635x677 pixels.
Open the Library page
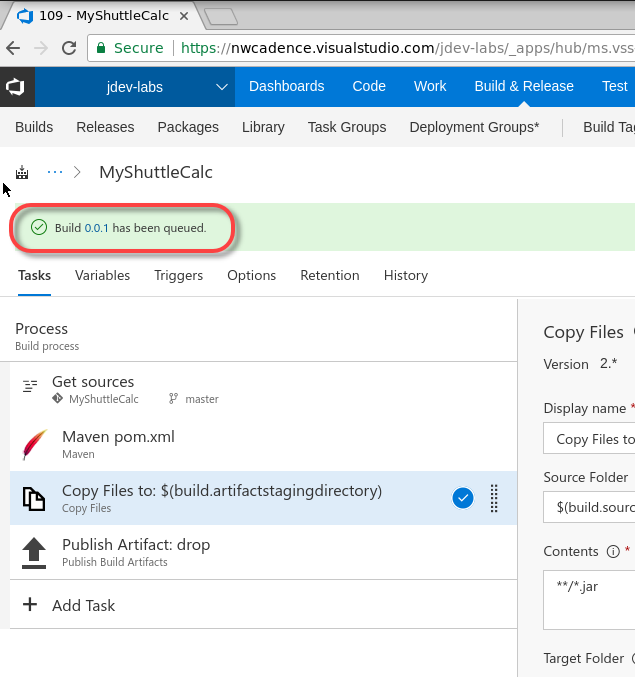tap(263, 127)
